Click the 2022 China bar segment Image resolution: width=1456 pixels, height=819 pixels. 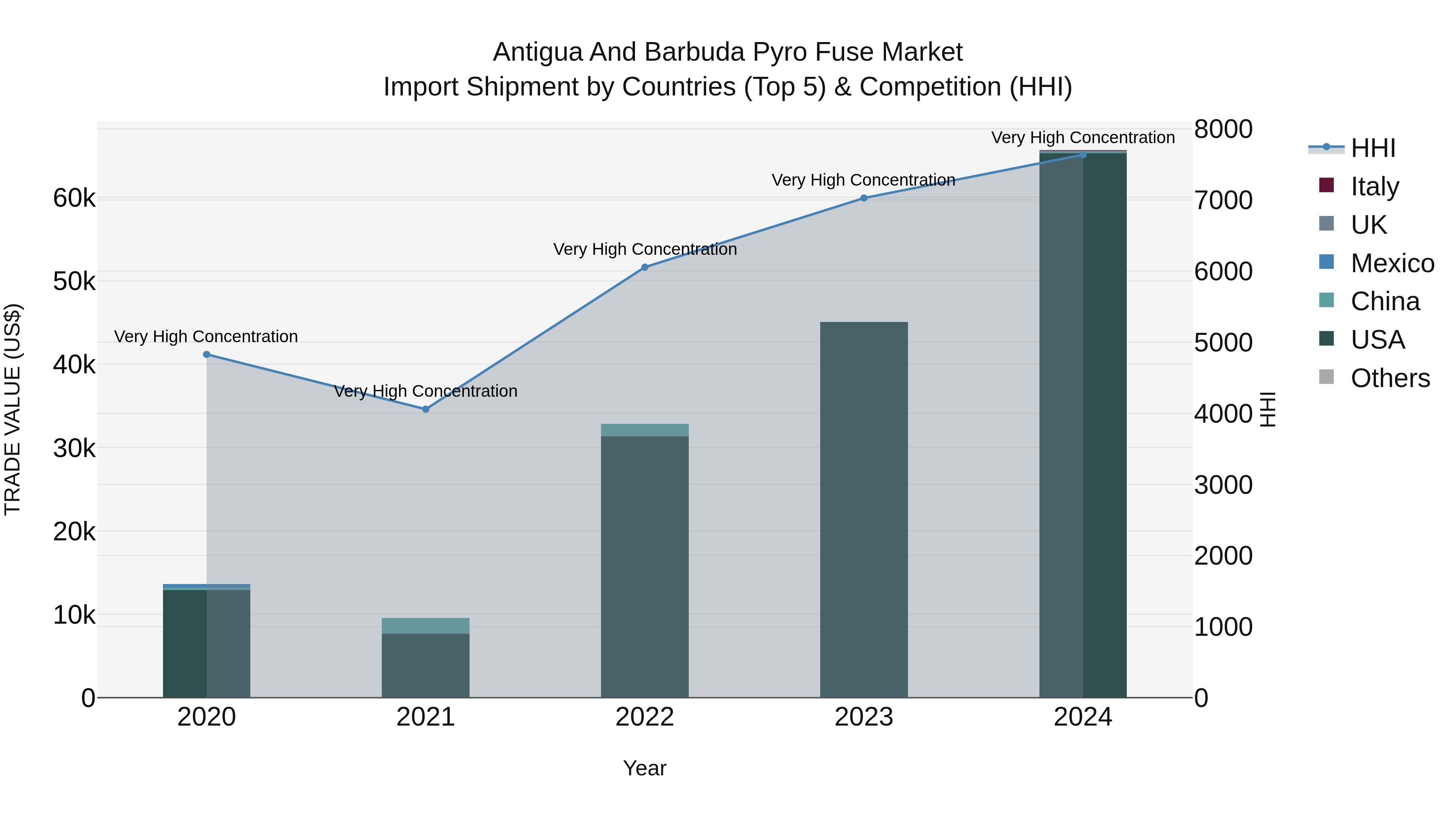click(x=645, y=430)
